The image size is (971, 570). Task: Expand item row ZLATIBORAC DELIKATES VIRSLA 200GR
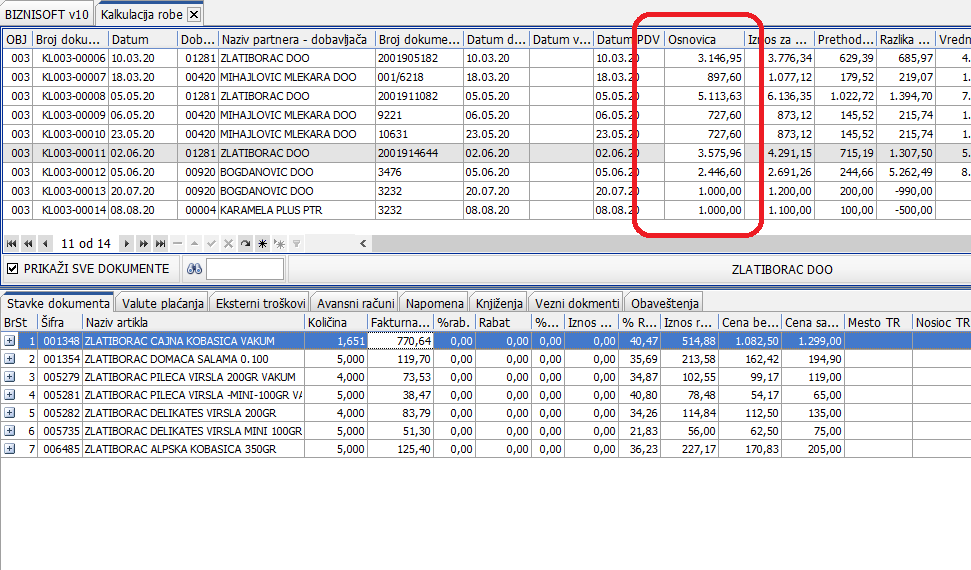9,413
